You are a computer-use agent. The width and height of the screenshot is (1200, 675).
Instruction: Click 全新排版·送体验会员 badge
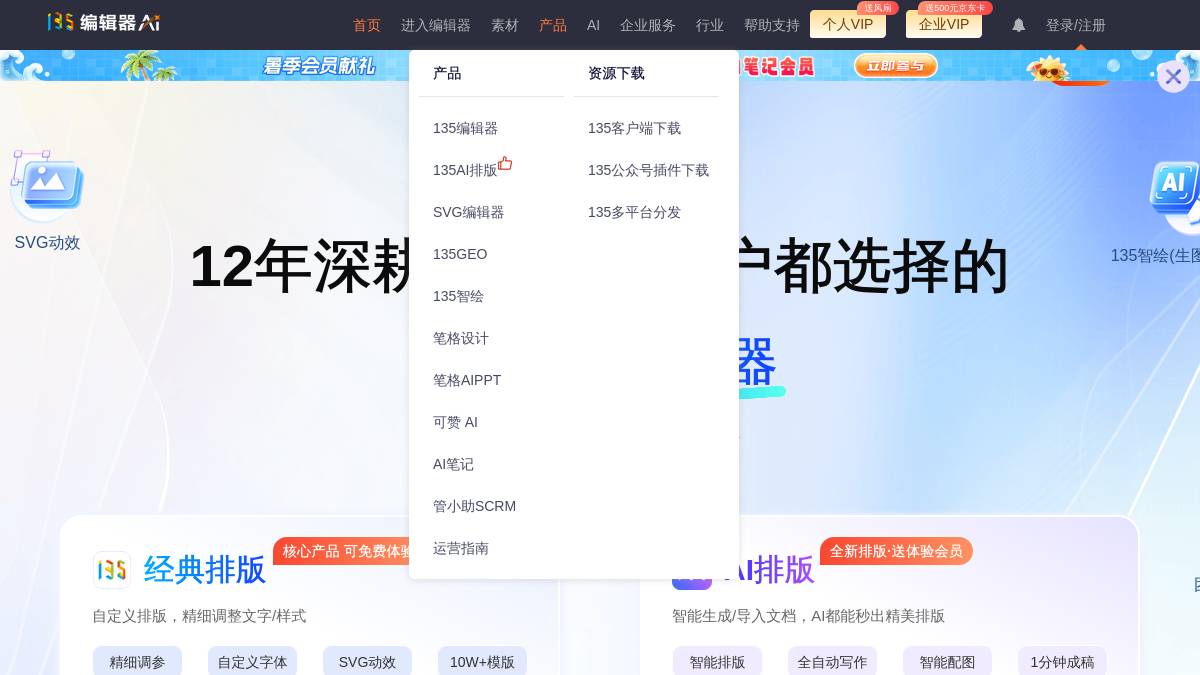point(896,551)
